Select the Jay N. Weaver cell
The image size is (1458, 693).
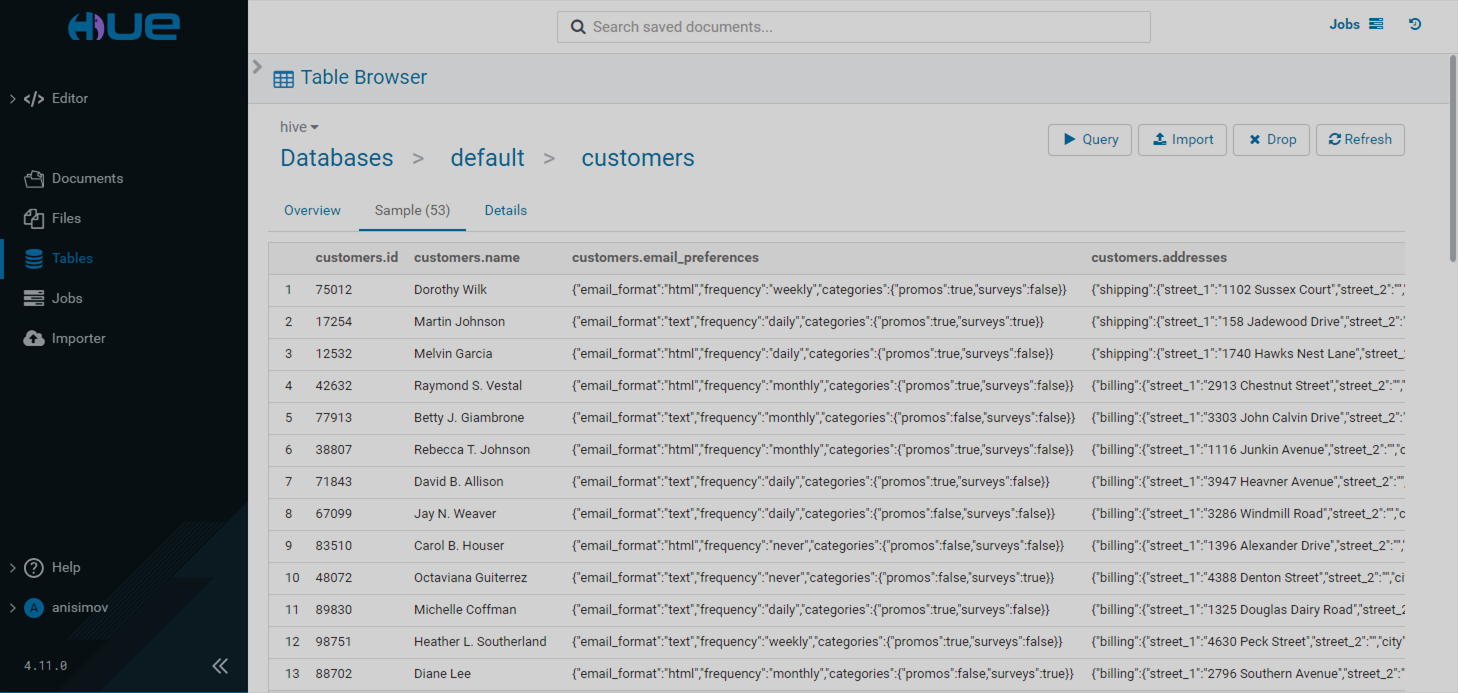(455, 514)
